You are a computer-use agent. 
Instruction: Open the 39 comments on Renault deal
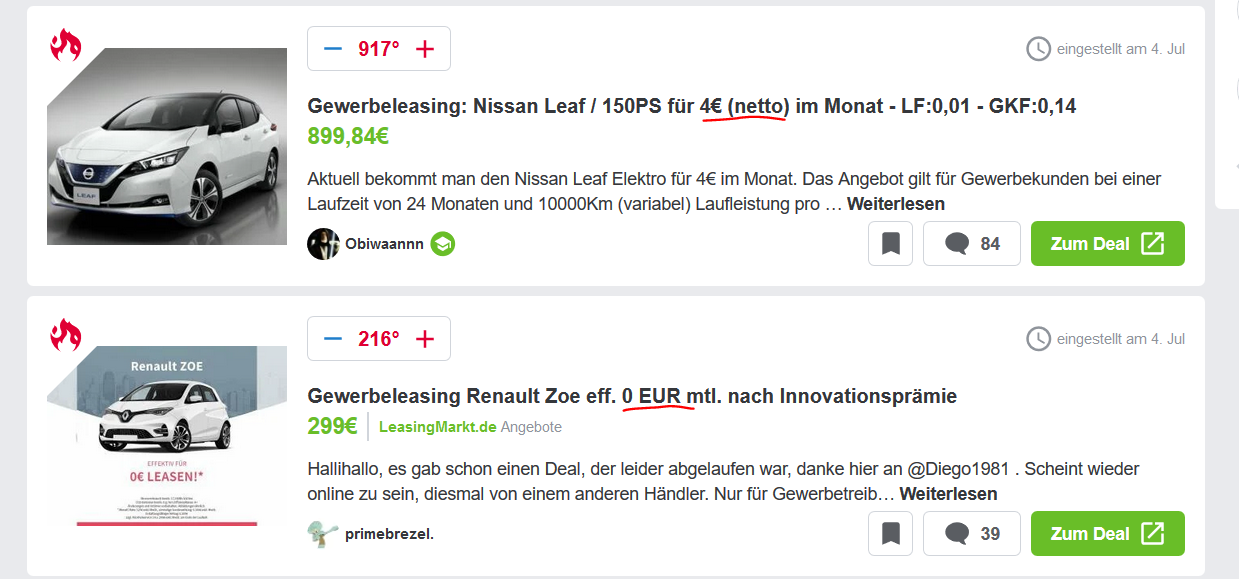tap(972, 534)
